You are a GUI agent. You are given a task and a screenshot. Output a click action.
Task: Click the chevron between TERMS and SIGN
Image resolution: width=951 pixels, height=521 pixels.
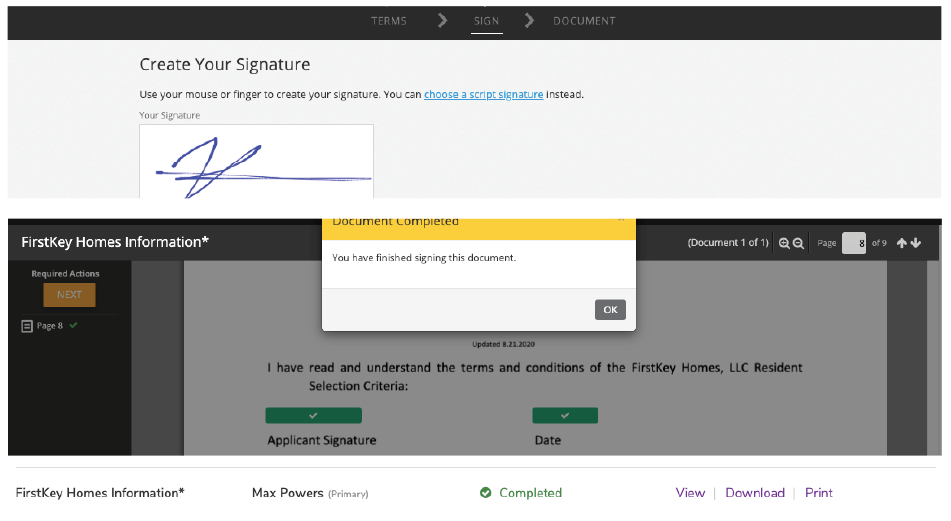tap(443, 21)
